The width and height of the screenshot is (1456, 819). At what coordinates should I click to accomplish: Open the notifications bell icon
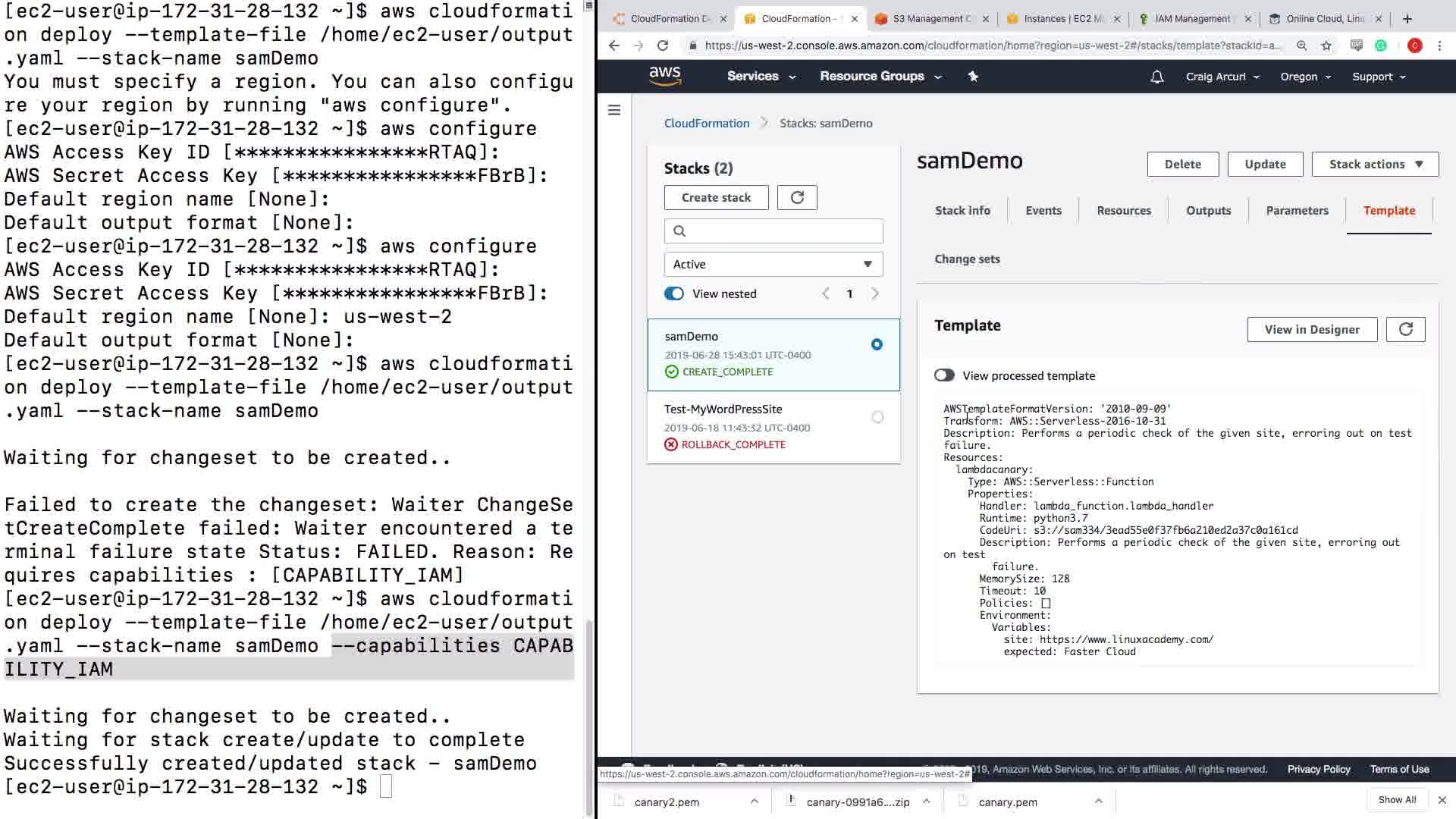coord(1156,77)
